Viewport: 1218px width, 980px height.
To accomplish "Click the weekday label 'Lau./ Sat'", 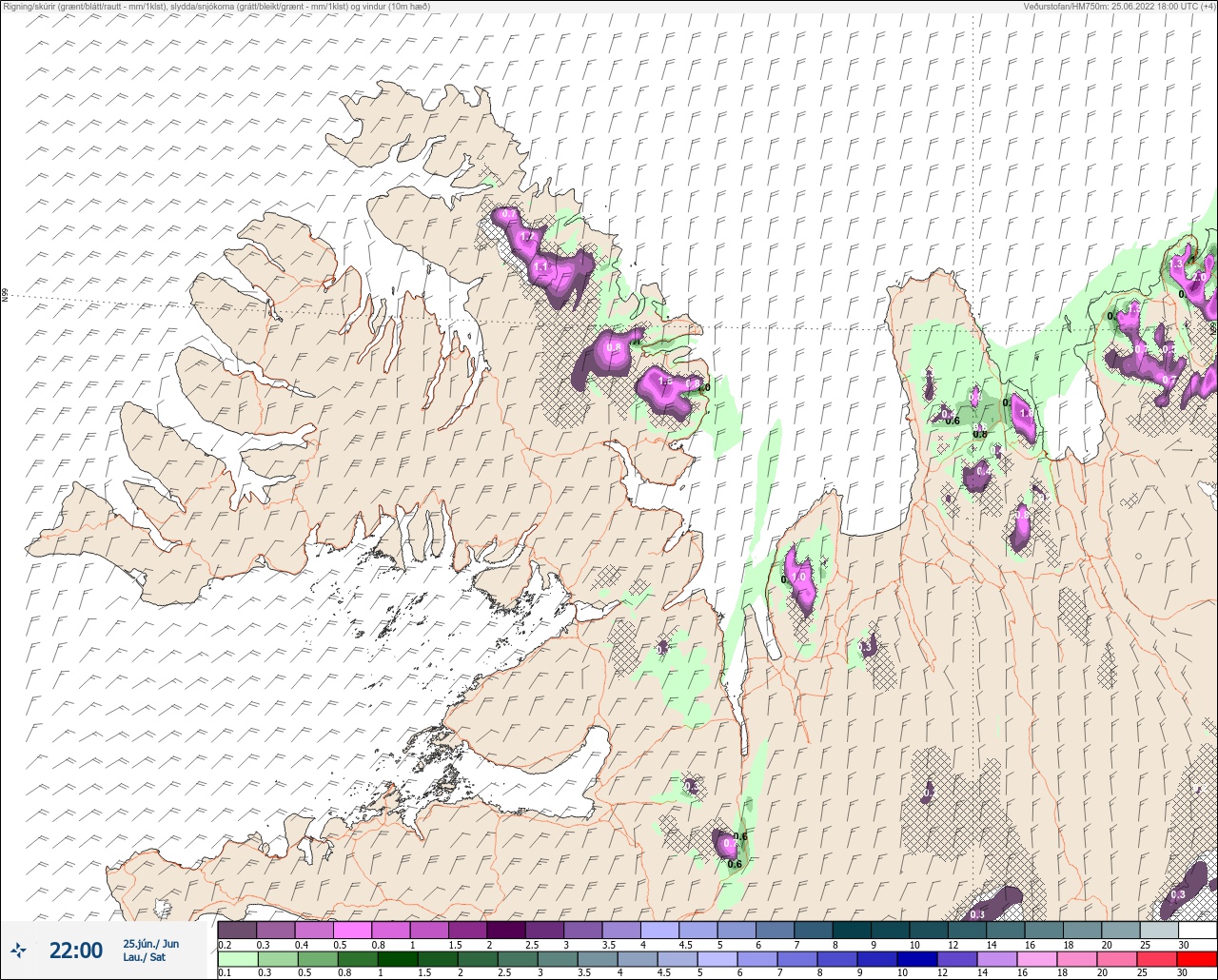I will pos(145,957).
